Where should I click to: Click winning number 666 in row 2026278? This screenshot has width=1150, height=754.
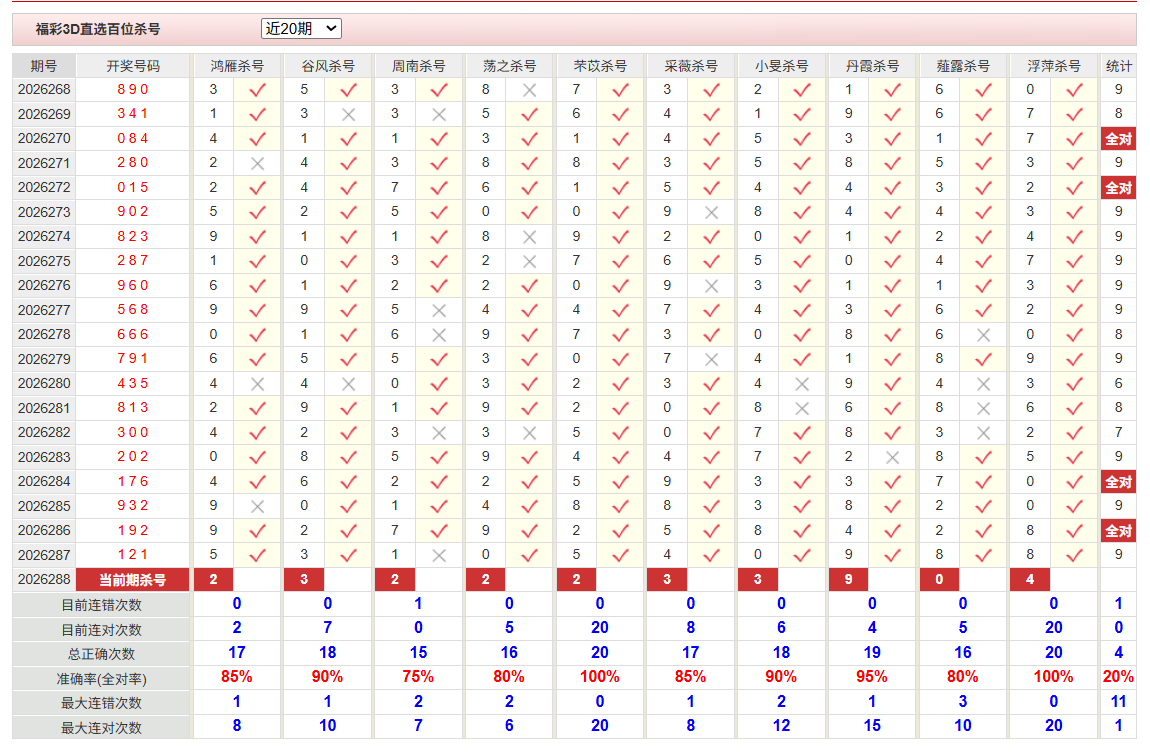click(x=133, y=334)
